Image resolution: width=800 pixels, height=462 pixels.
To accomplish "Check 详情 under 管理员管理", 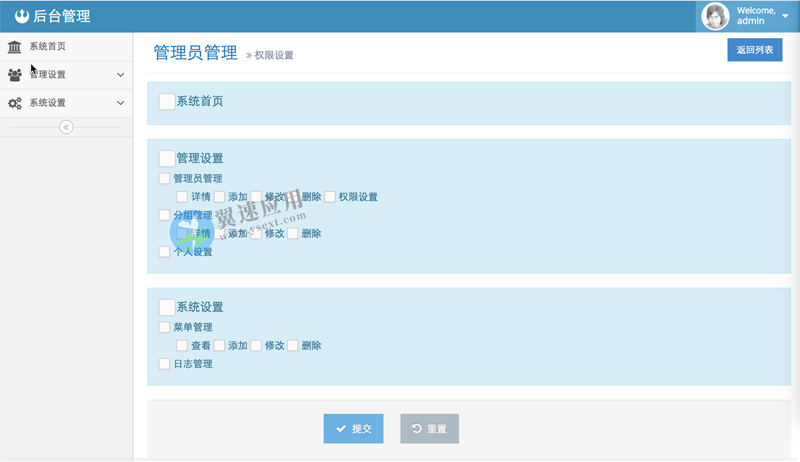I will tap(182, 197).
